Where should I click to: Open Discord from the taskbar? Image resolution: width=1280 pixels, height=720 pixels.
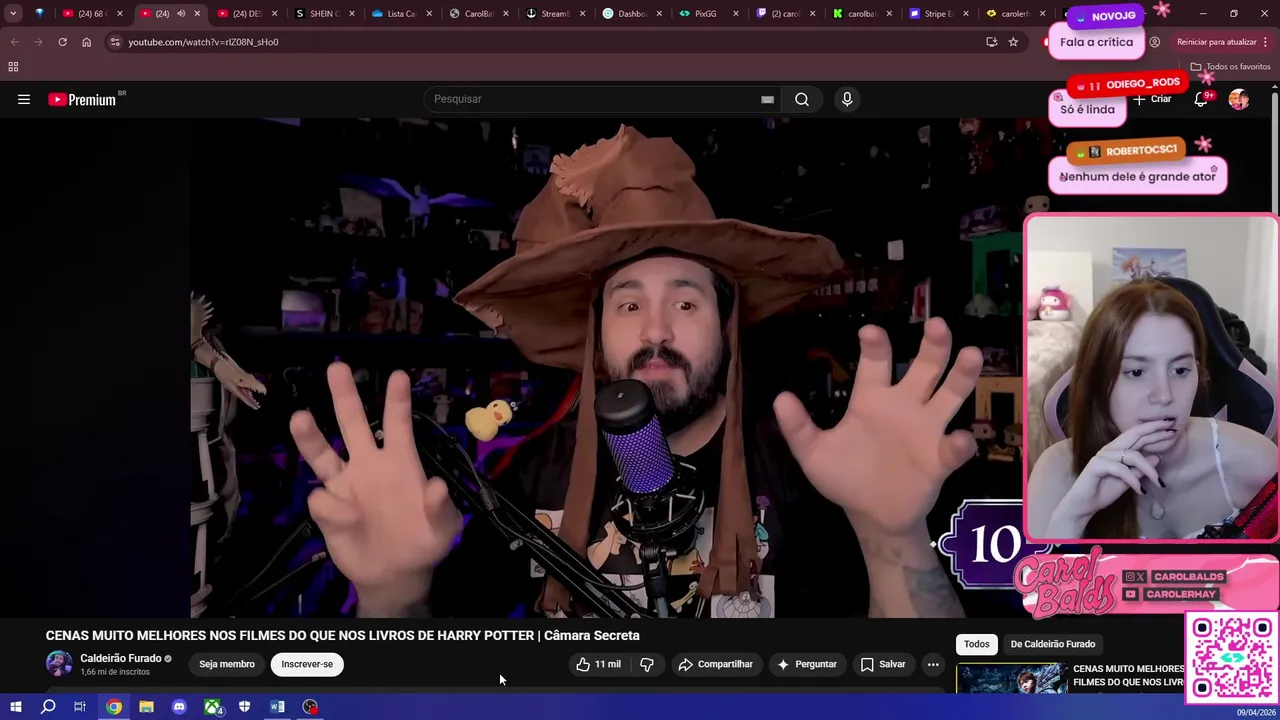pos(179,707)
